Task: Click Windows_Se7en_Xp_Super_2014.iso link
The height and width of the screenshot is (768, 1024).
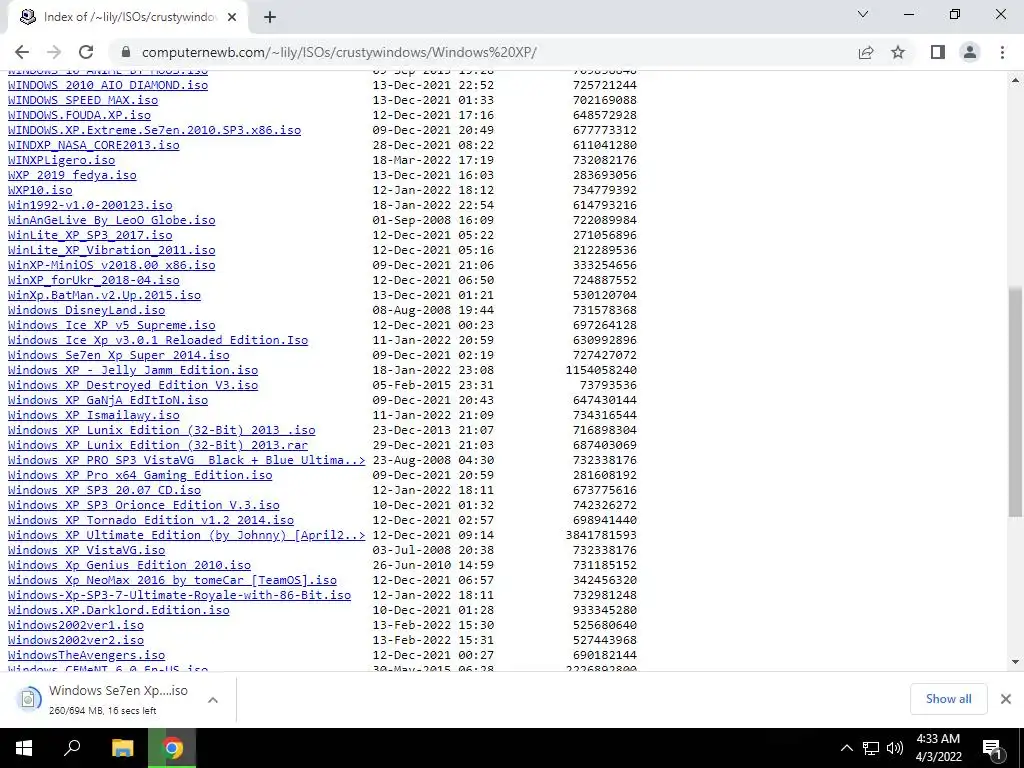Action: click(x=119, y=355)
